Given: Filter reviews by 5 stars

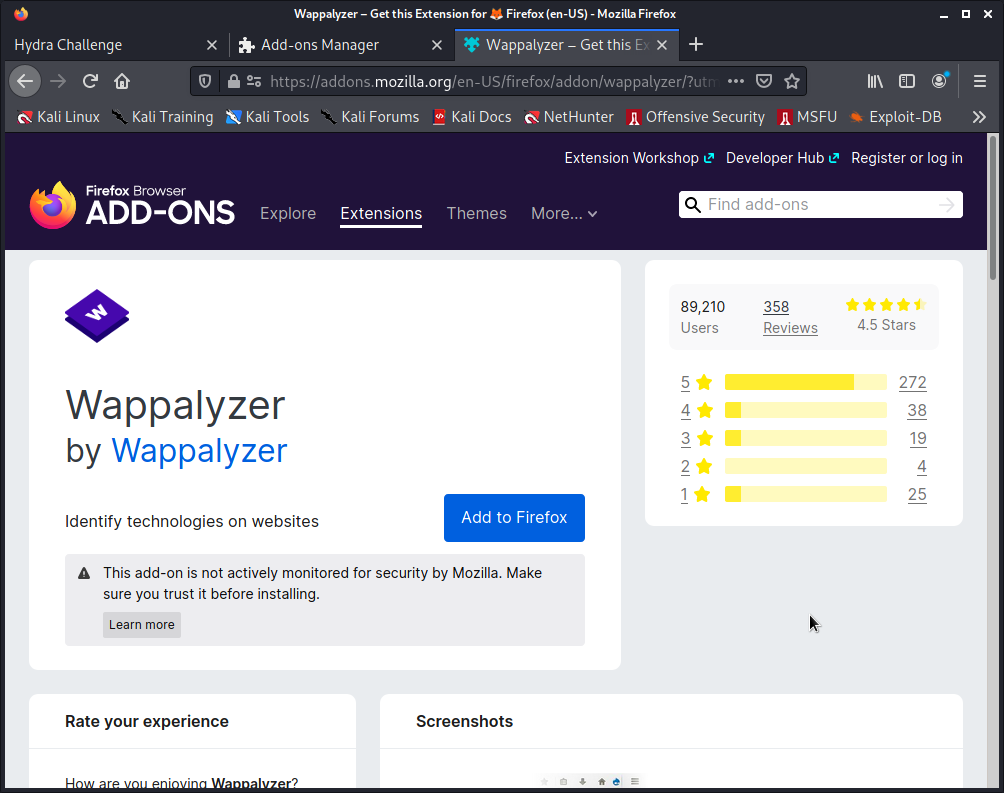Looking at the screenshot, I should (x=697, y=382).
